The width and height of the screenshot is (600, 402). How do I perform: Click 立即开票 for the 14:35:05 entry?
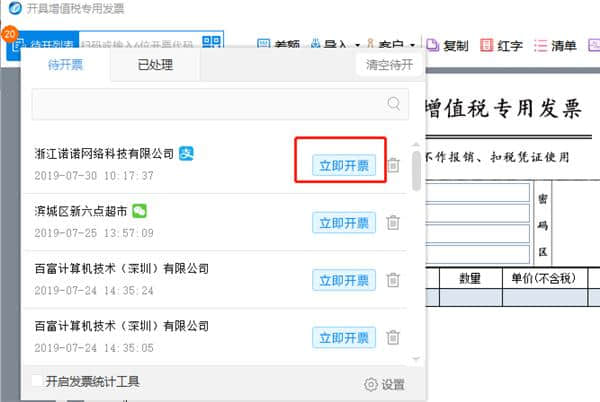tap(344, 338)
